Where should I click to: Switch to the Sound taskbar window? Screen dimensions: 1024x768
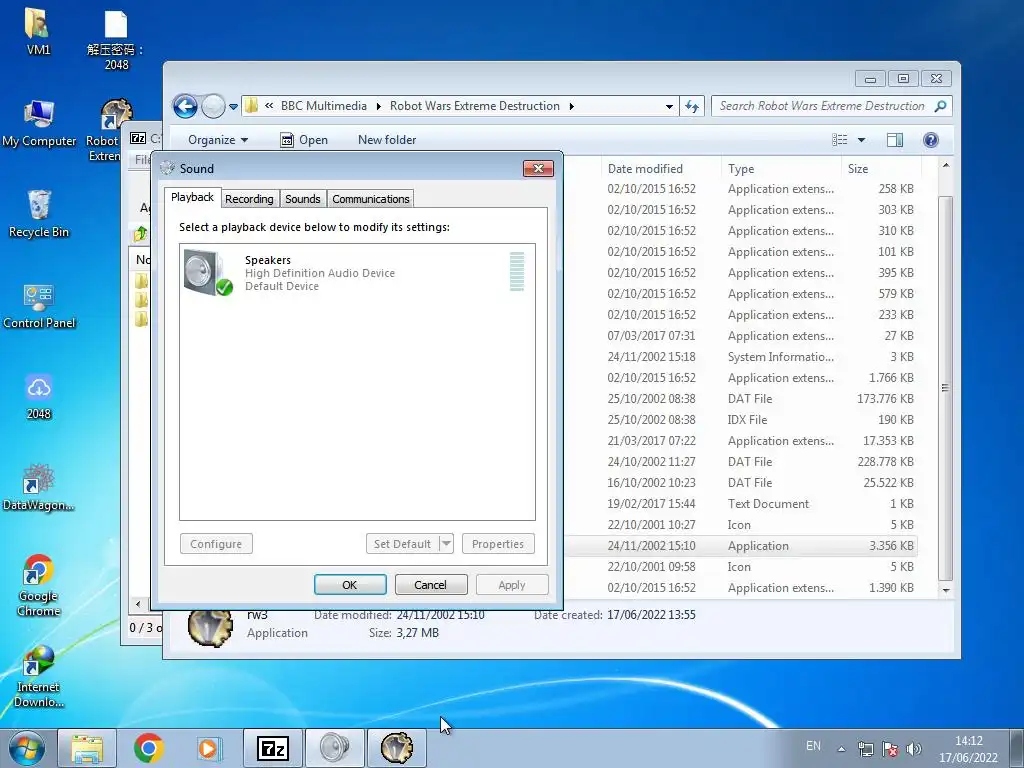[x=334, y=748]
